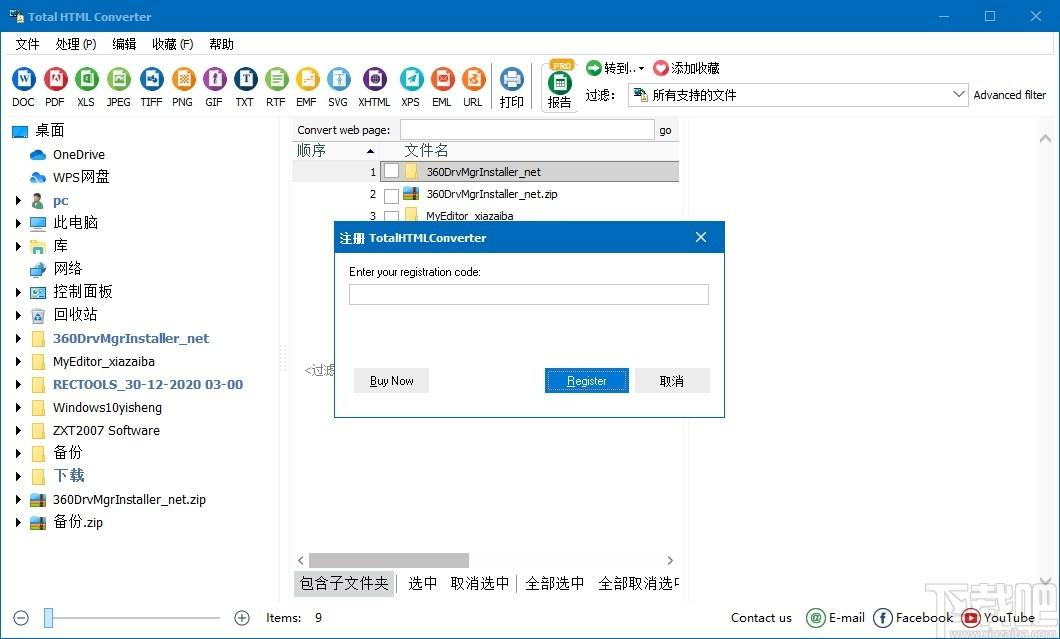Expand the 库 libraries node

click(x=18, y=245)
